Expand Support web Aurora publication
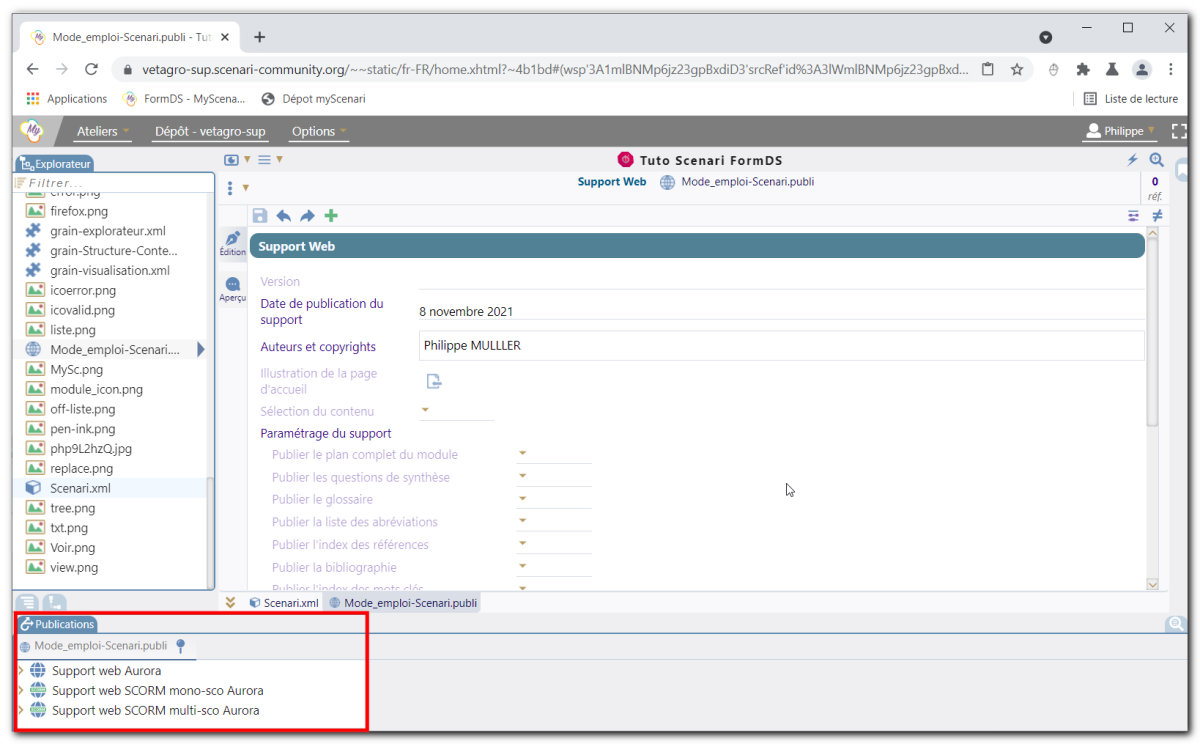The height and width of the screenshot is (744, 1200). (21, 670)
